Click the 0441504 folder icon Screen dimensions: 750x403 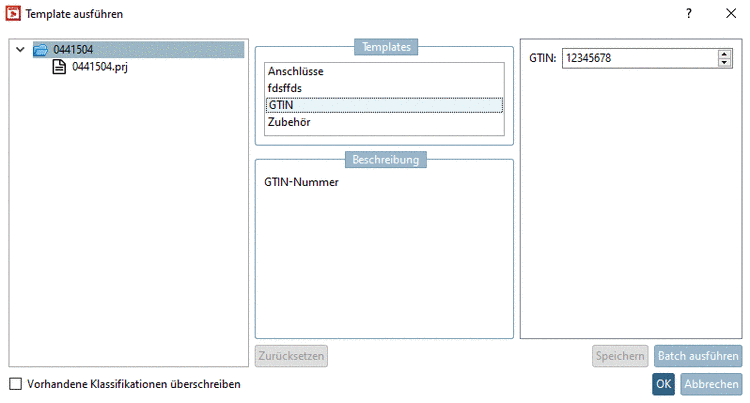pos(41,49)
